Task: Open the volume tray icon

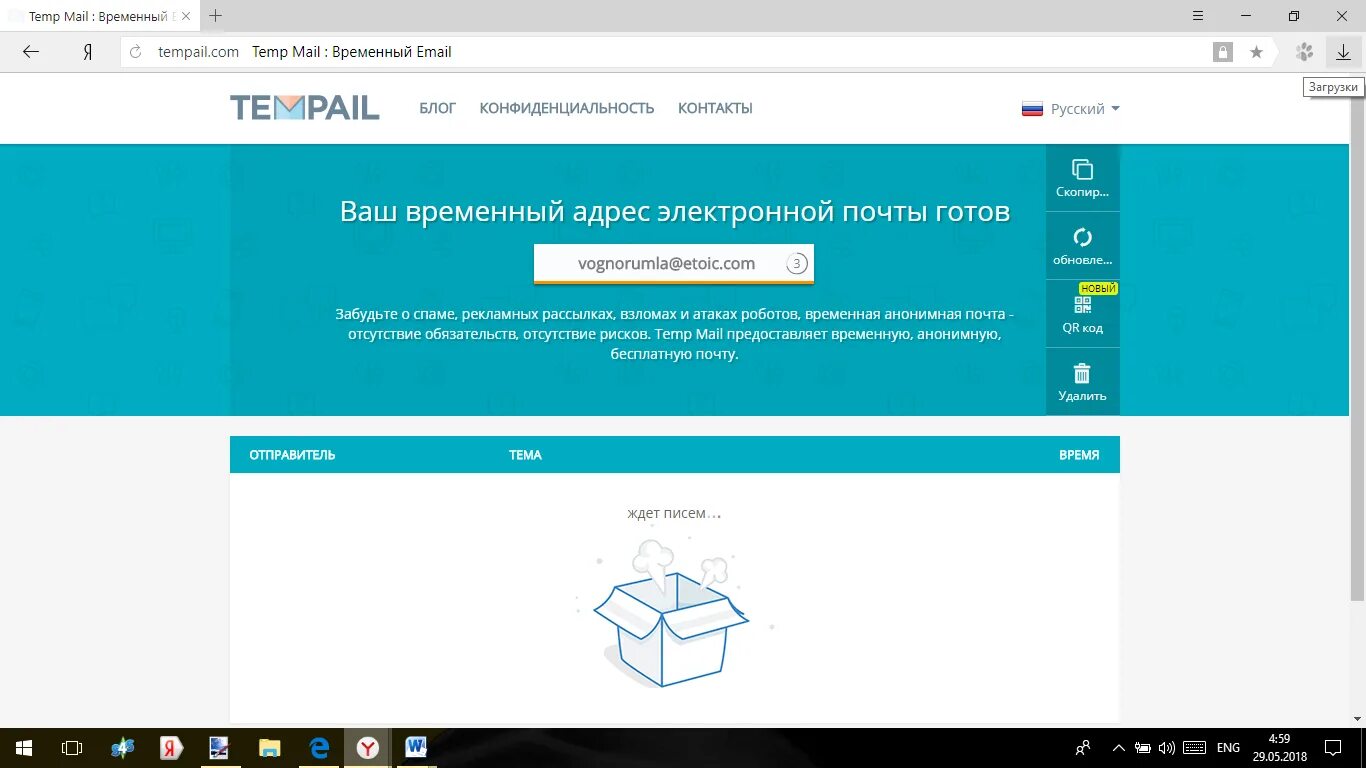Action: coord(1166,748)
